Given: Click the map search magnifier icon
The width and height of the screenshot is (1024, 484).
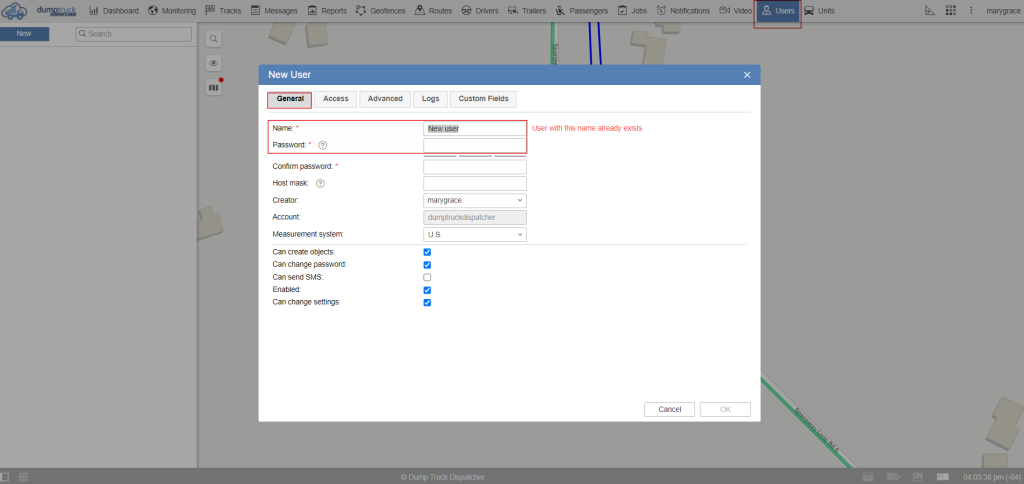Looking at the screenshot, I should pos(213,39).
